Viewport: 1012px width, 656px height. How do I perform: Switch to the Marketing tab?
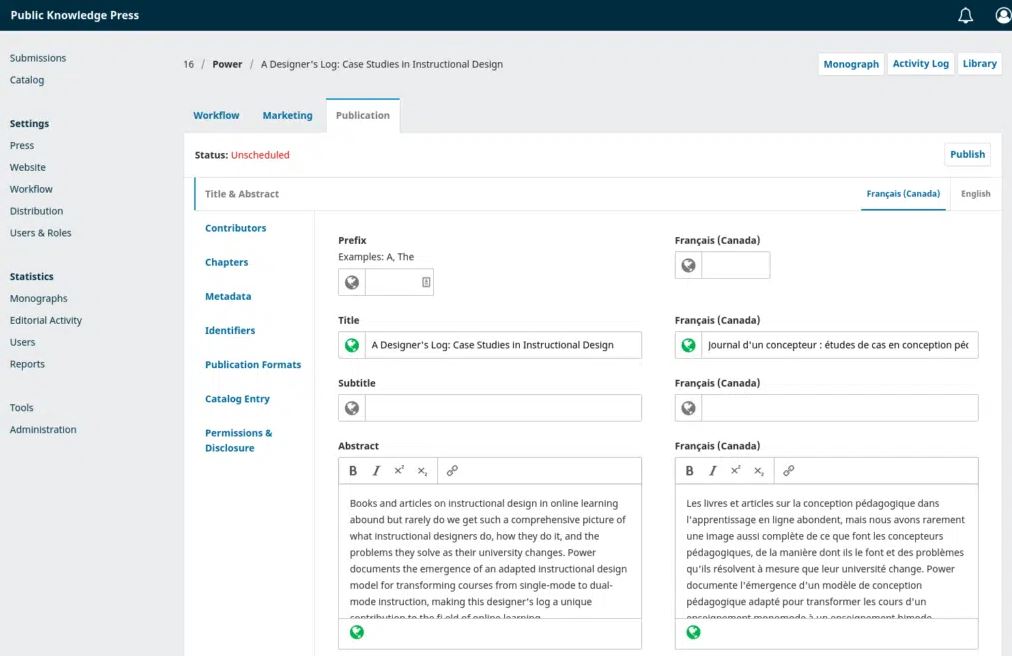coord(287,116)
